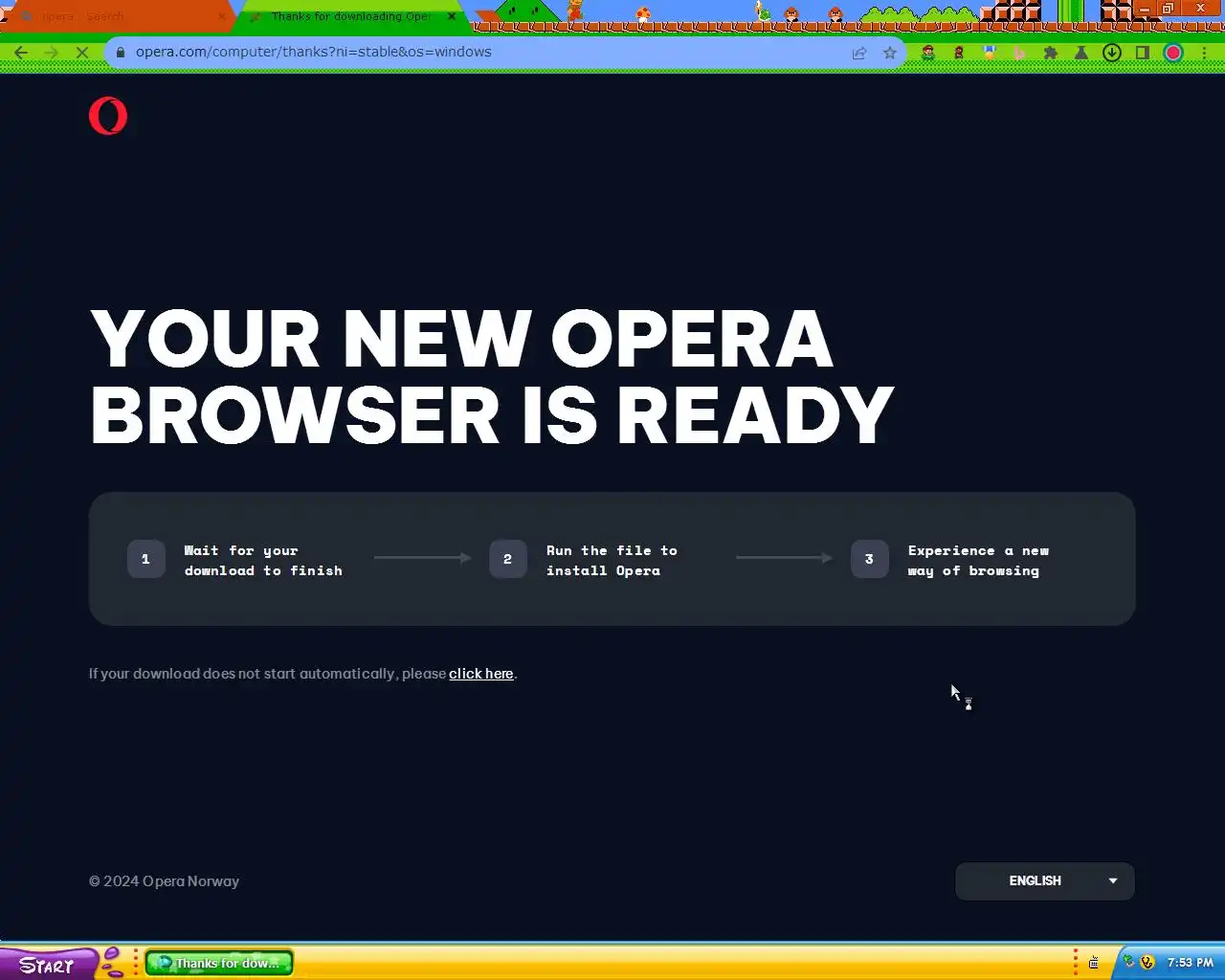Click step number 3 badge
The image size is (1225, 980).
pyautogui.click(x=869, y=559)
